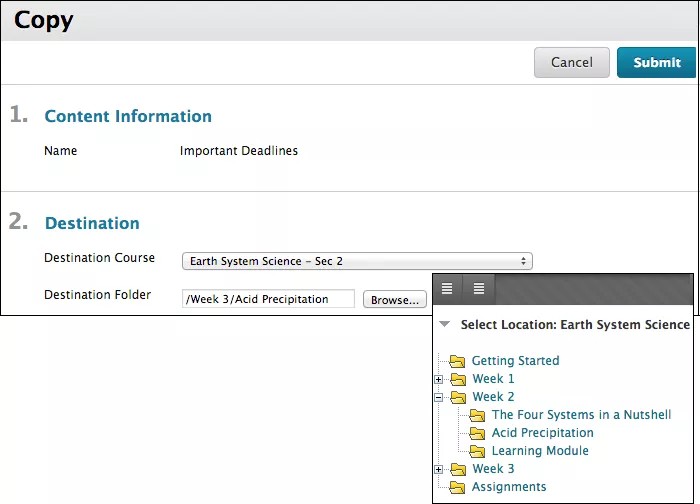Screen dimensions: 700x504
Task: Collapse the Week 2 folder with minus sign
Action: 438,398
